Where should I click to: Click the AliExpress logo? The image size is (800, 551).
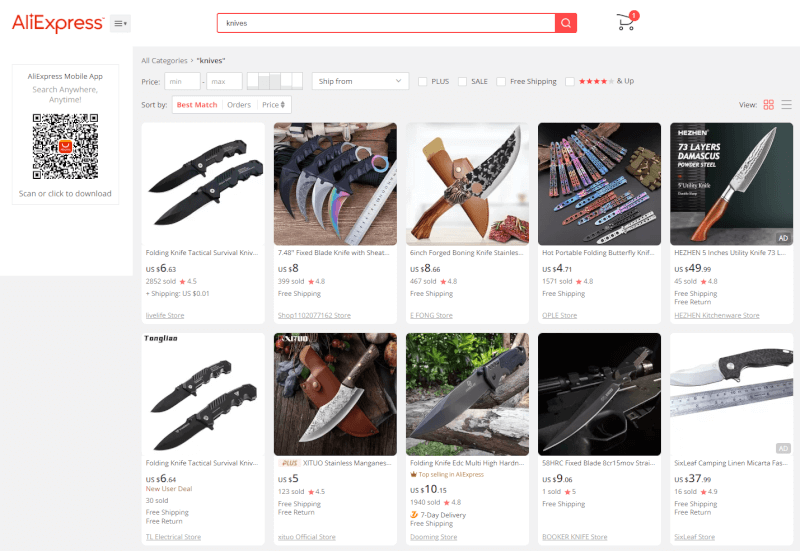[x=58, y=23]
